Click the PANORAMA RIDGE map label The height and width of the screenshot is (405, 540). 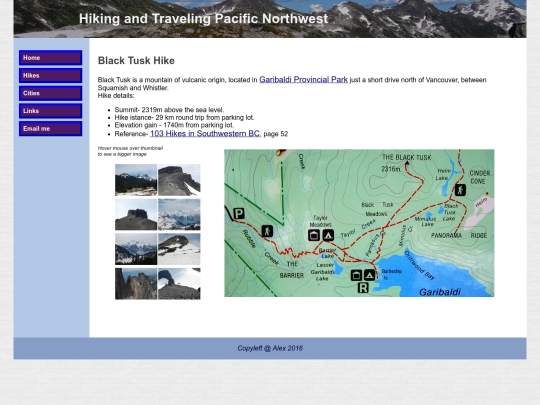pos(459,236)
